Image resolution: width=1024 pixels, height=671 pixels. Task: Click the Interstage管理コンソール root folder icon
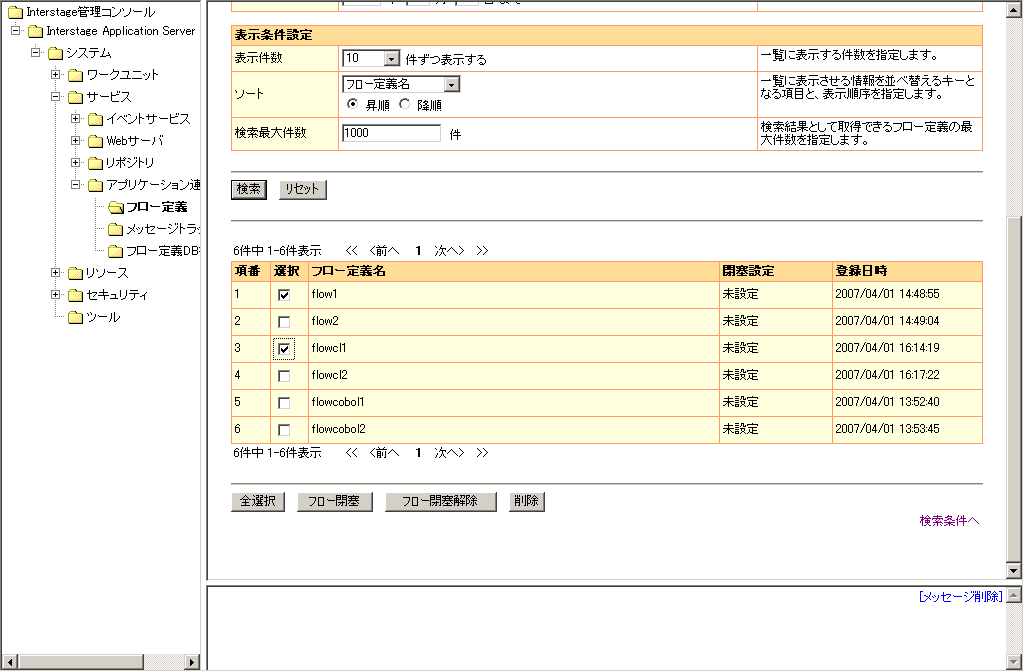[15, 12]
